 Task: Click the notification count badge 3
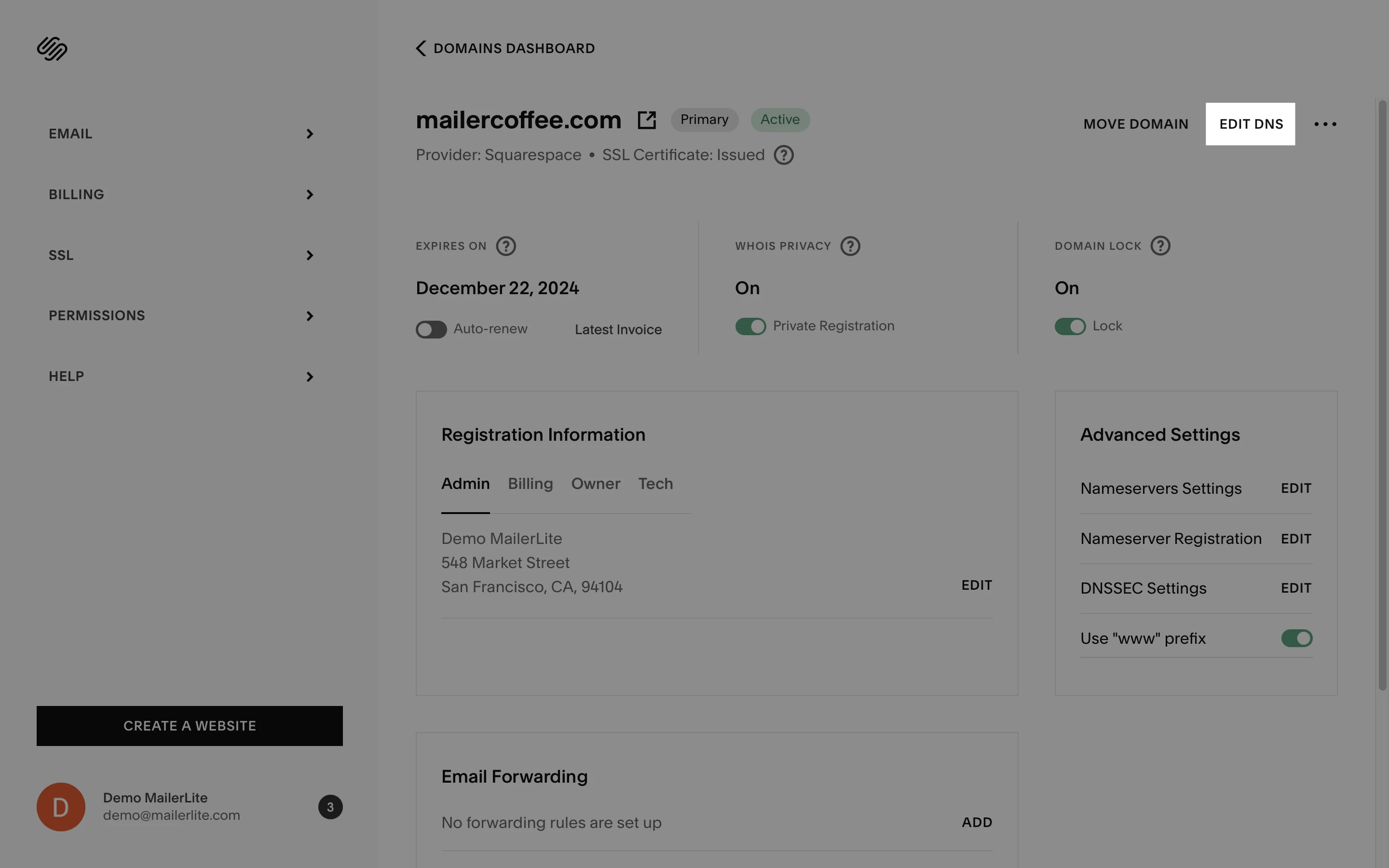pos(330,807)
